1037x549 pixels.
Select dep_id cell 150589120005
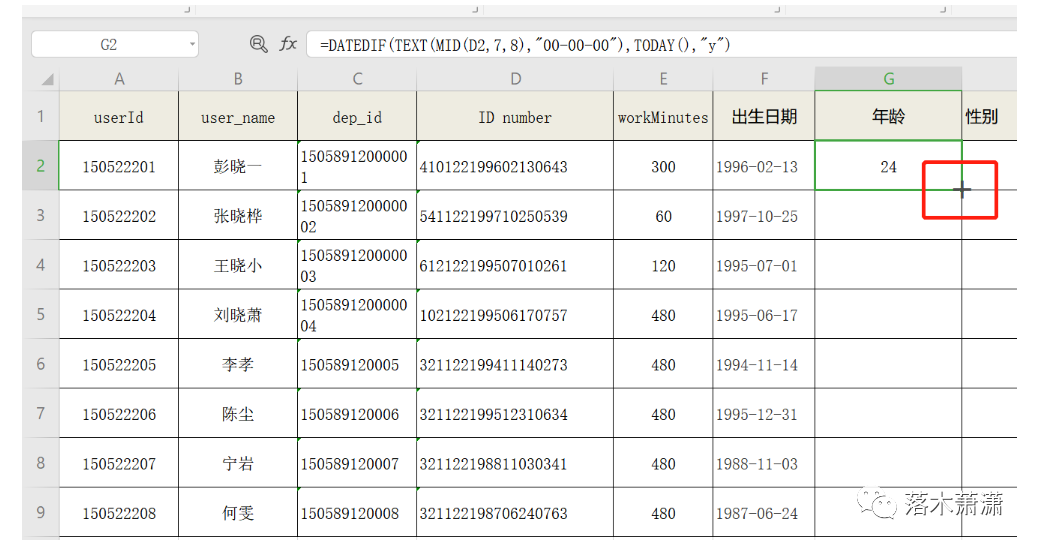(x=357, y=364)
